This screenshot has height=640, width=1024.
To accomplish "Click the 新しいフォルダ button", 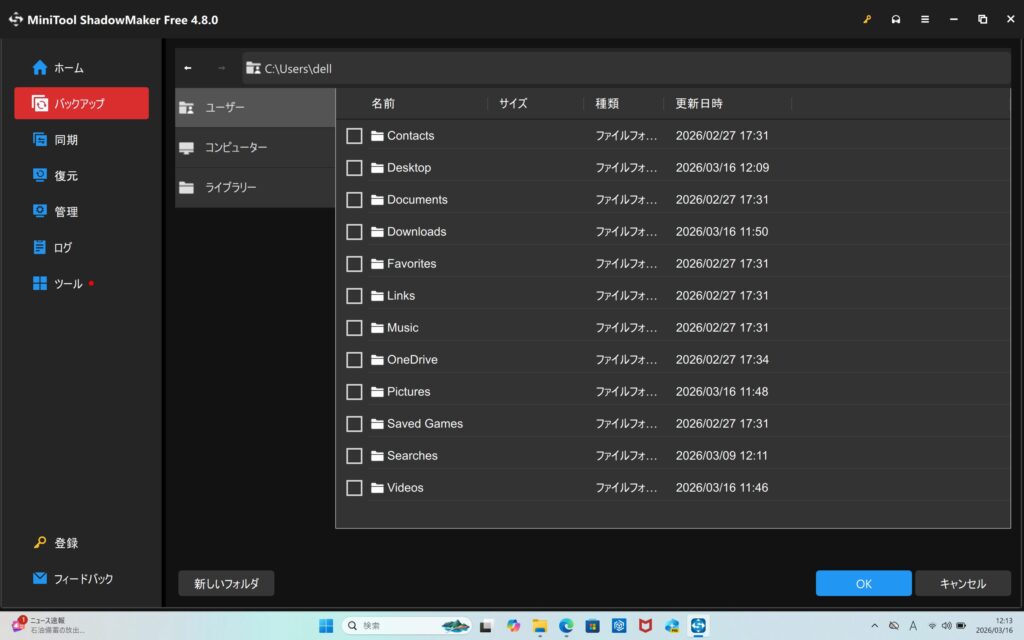I will (x=226, y=584).
